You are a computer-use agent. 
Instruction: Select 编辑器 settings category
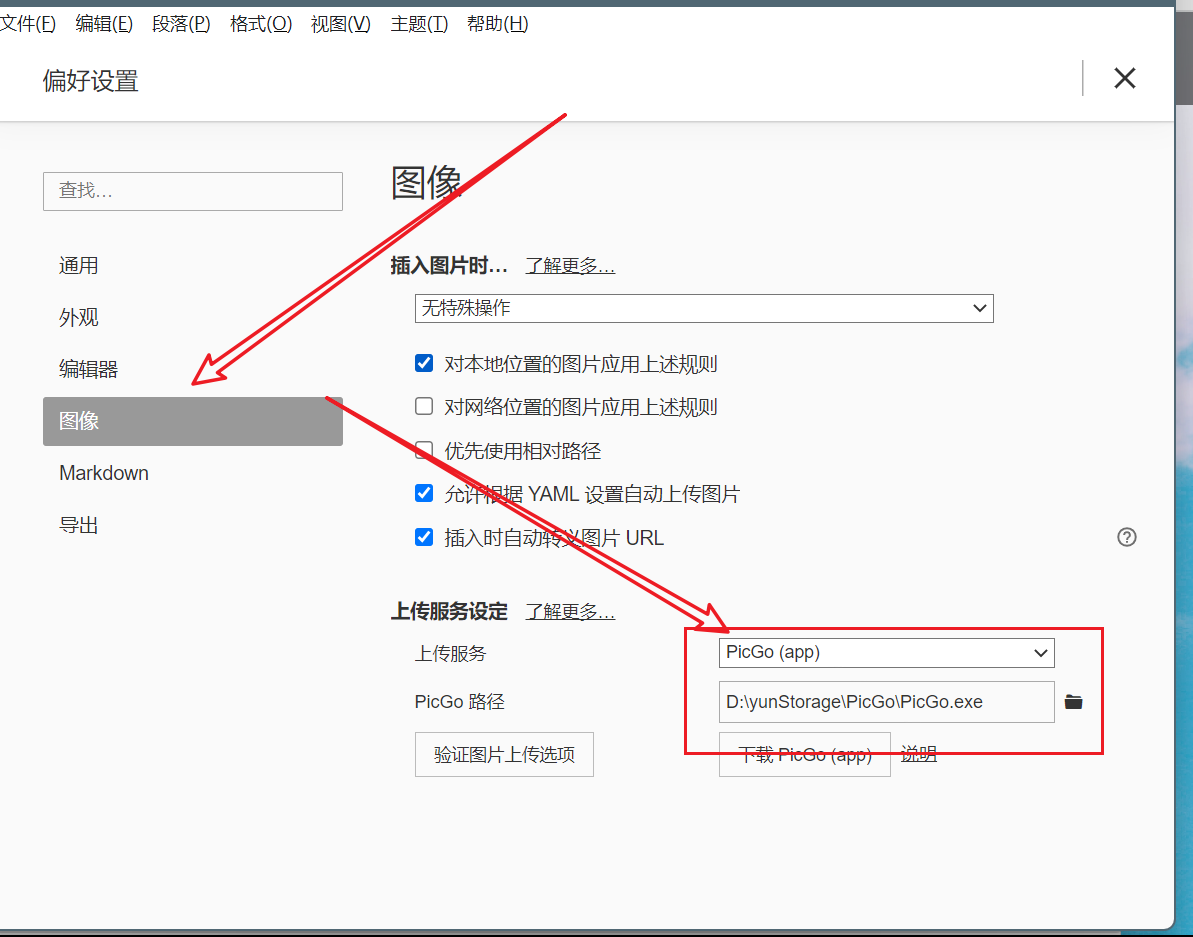pyautogui.click(x=192, y=369)
